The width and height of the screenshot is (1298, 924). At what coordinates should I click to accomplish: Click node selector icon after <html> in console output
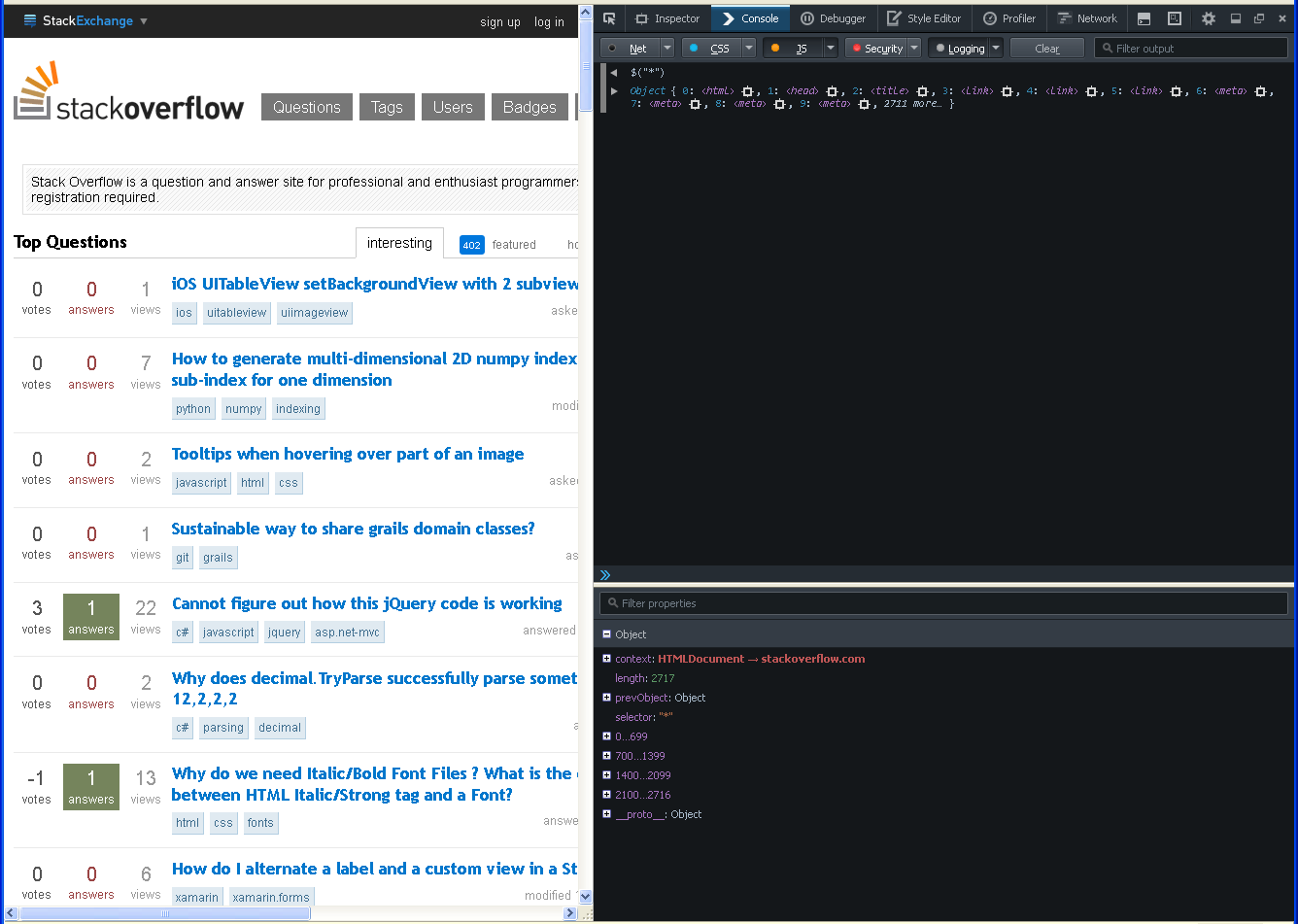(748, 90)
